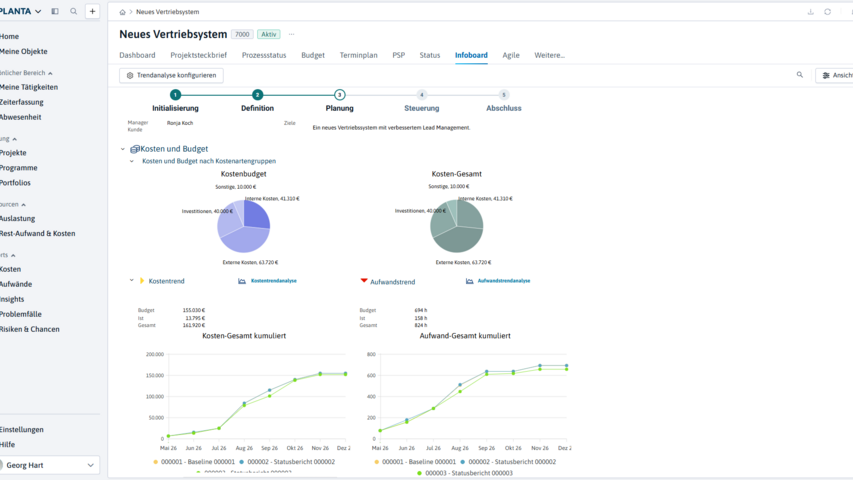Open the Agile tab

coord(511,55)
